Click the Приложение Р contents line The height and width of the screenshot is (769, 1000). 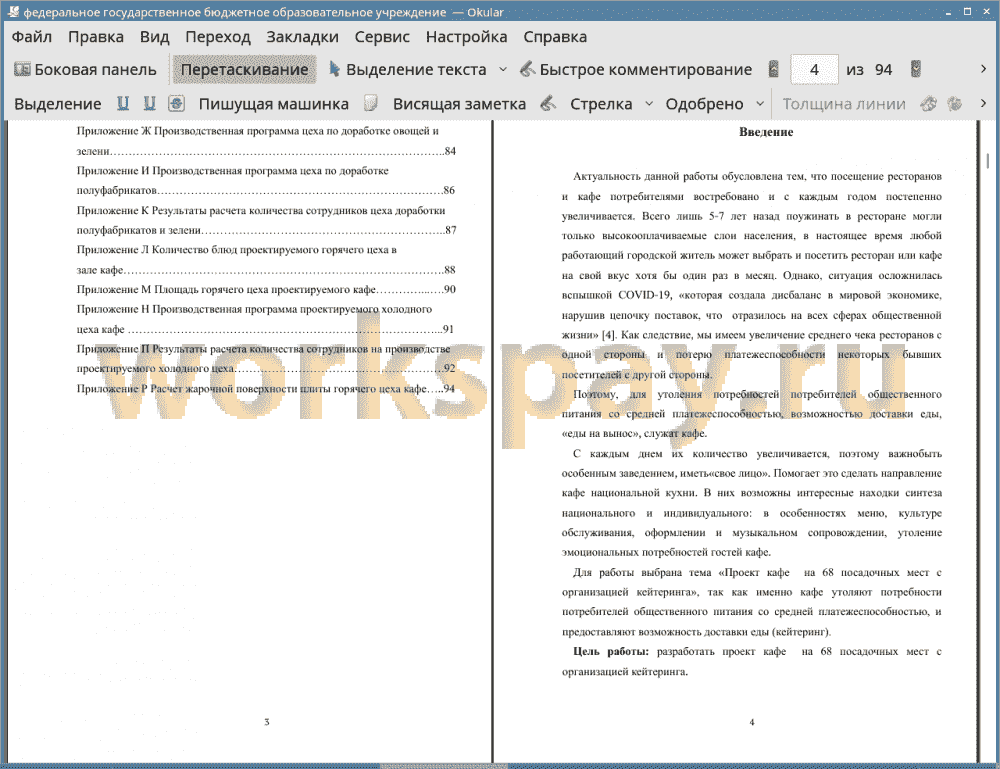click(x=265, y=388)
